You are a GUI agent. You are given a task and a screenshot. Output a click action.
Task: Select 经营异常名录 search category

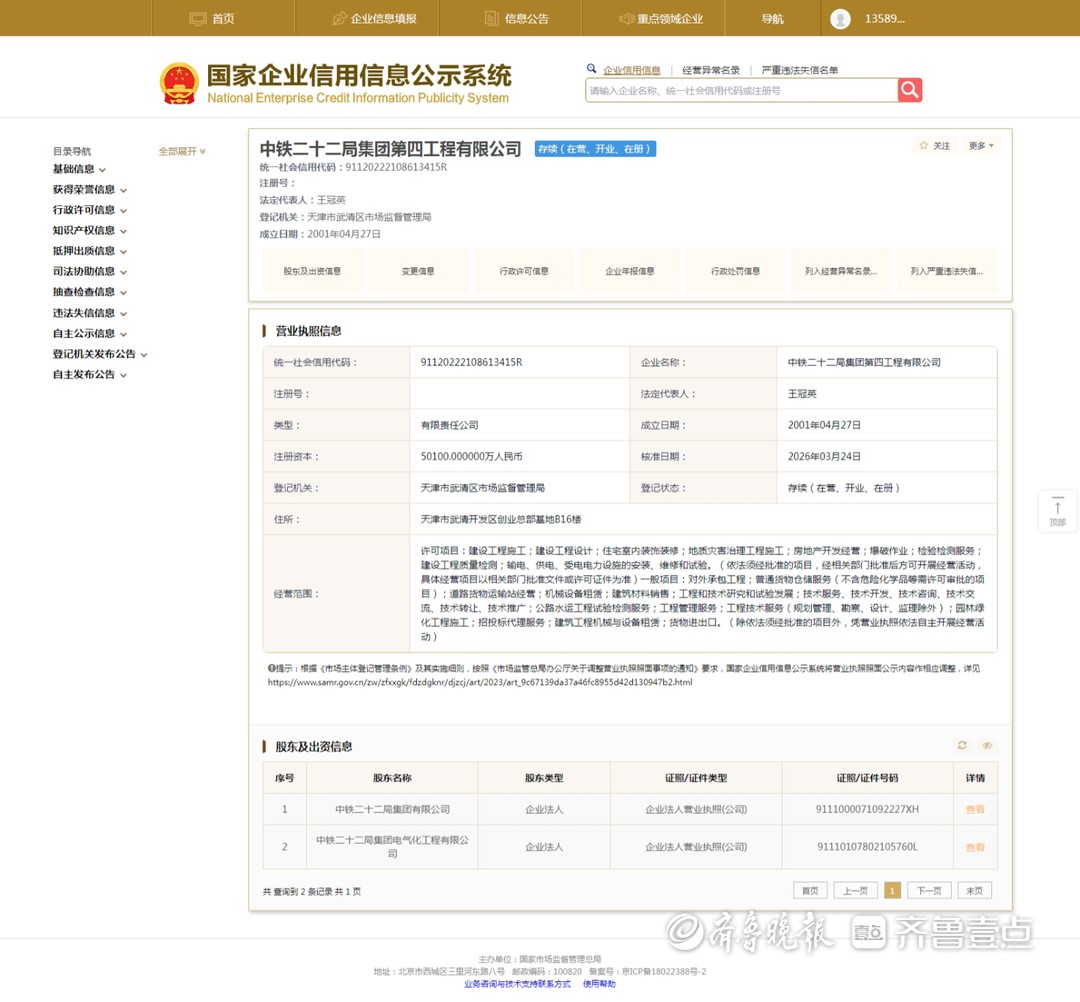pos(711,70)
